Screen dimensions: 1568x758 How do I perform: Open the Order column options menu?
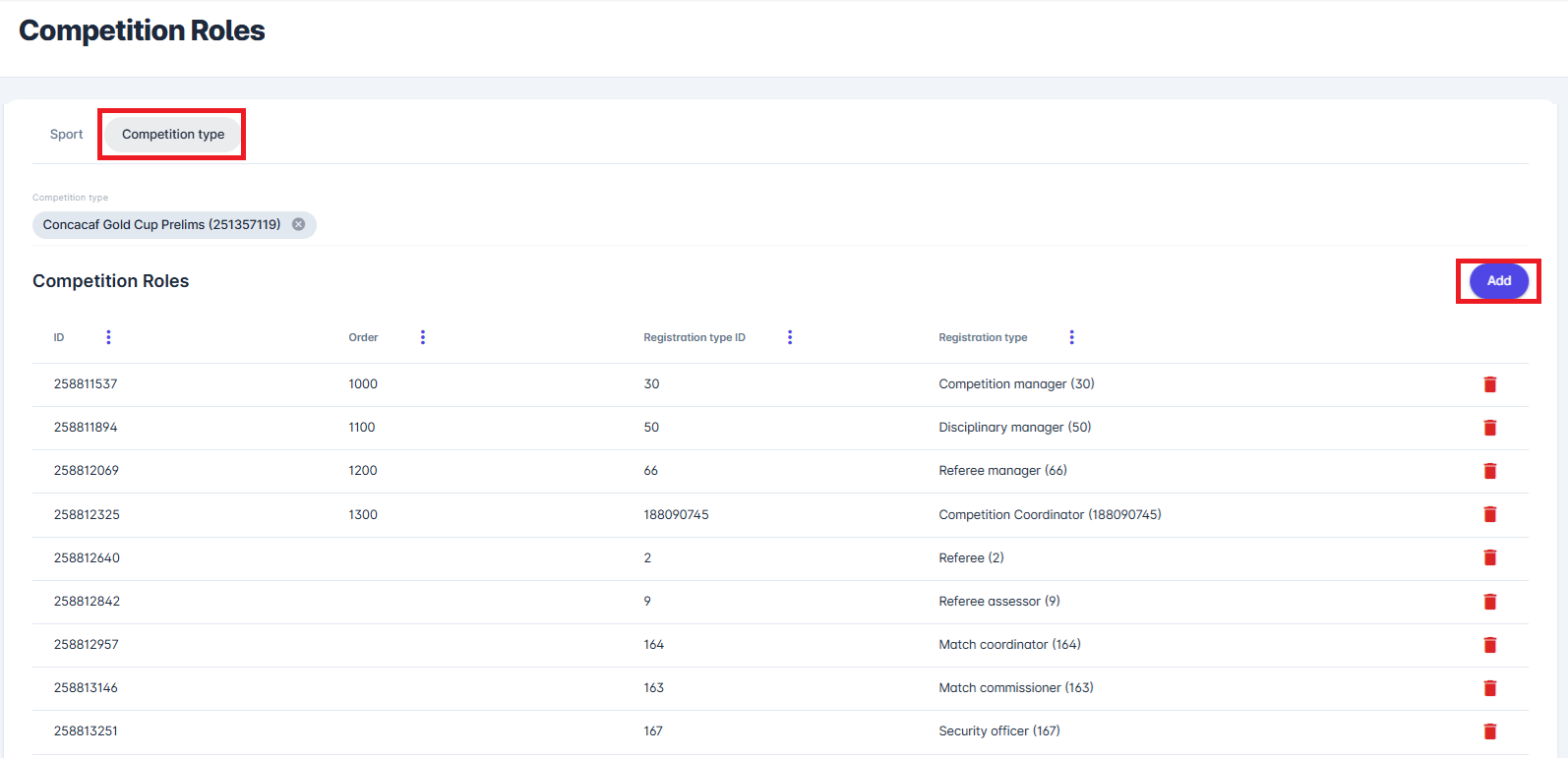pos(423,337)
